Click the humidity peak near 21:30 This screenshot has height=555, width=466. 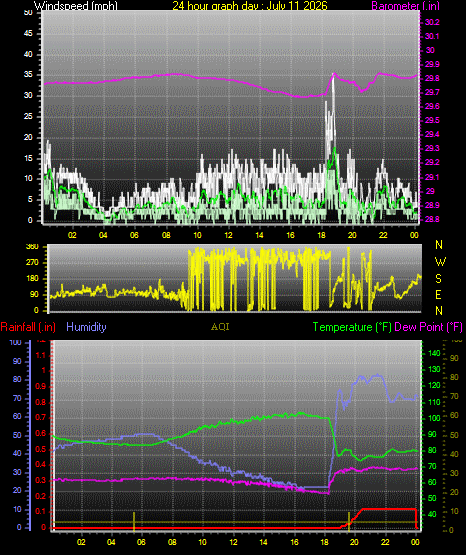pyautogui.click(x=378, y=375)
